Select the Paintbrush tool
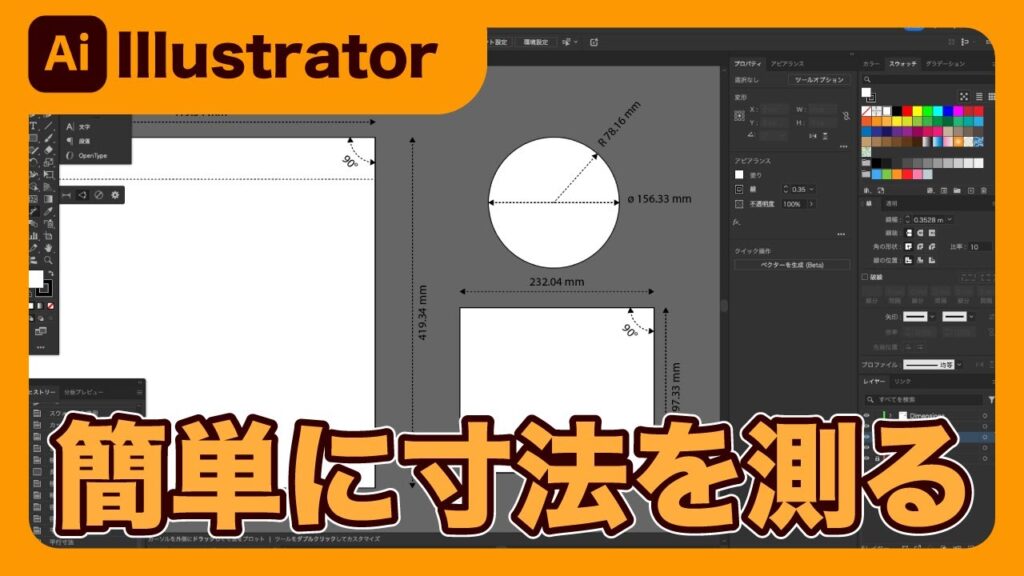The height and width of the screenshot is (576, 1024). [48, 138]
